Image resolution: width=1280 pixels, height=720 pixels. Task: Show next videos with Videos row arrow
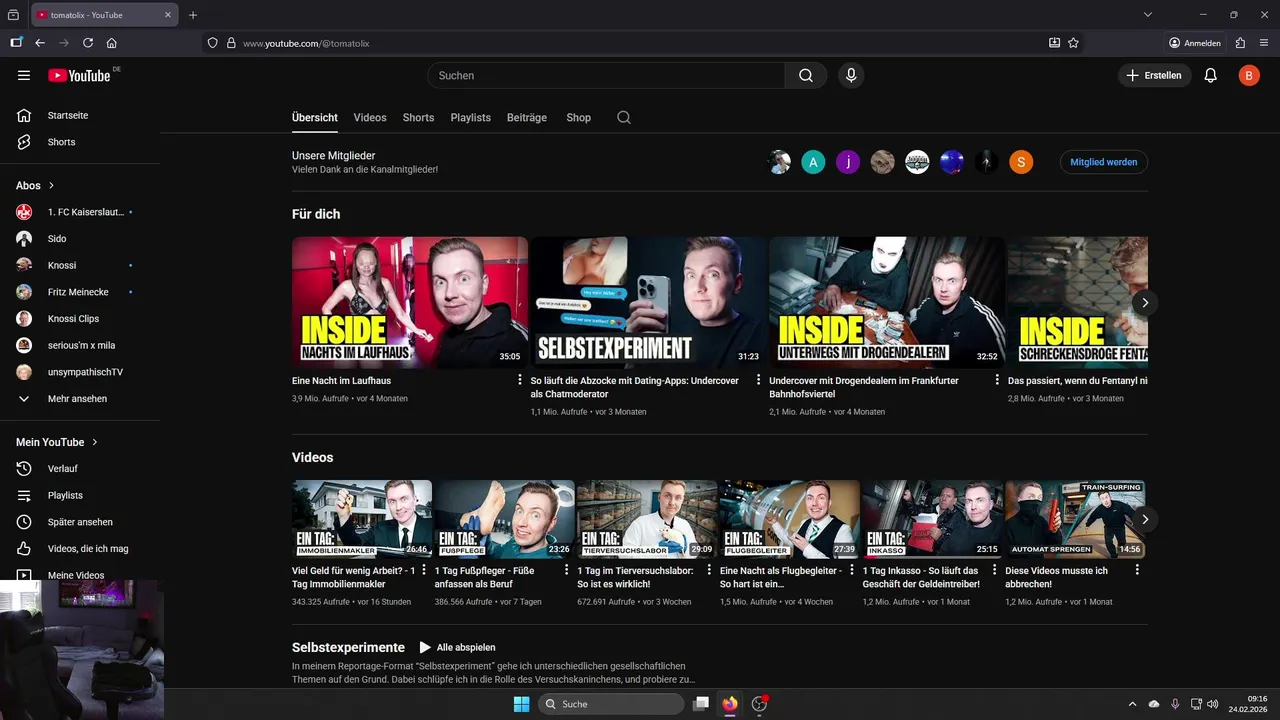[x=1145, y=519]
